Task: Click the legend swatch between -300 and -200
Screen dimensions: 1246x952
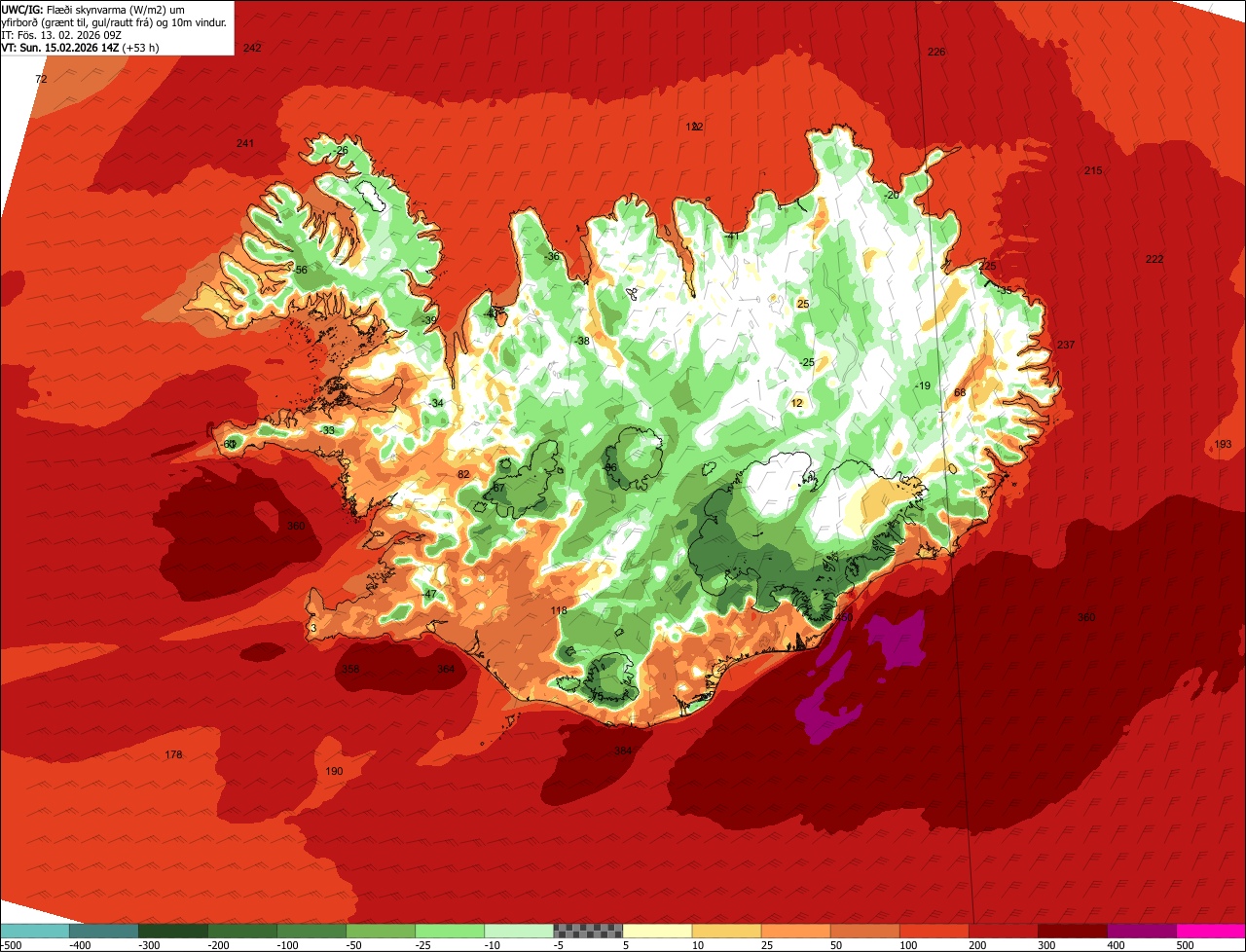Action: tap(173, 930)
